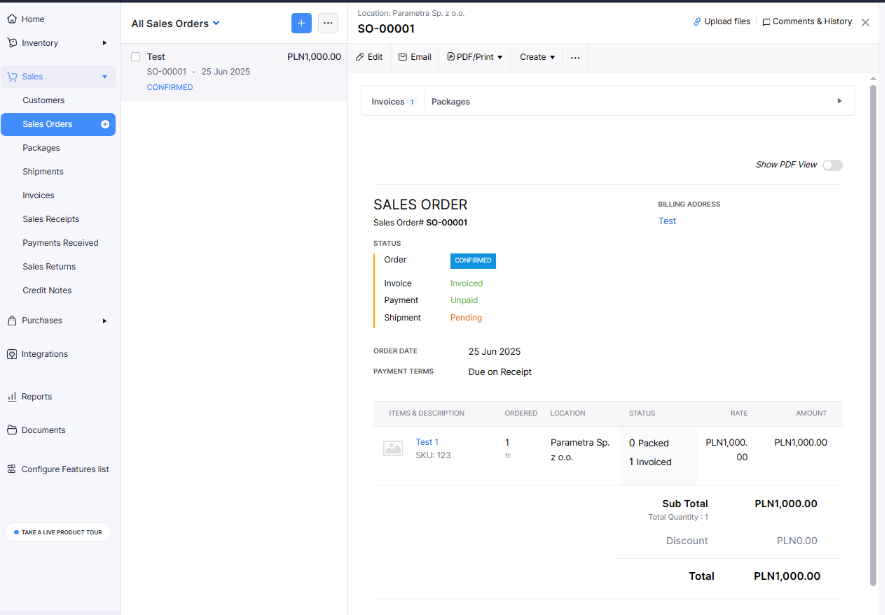This screenshot has height=615, width=885.
Task: Open Documents from its sidebar icon
Action: coord(13,430)
